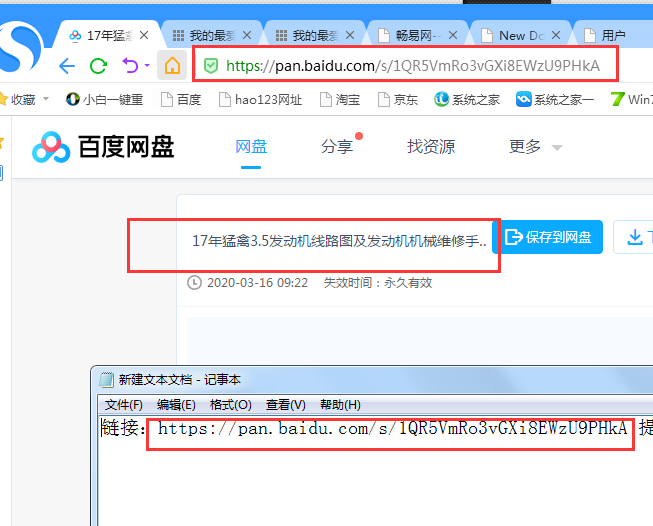This screenshot has height=526, width=653.
Task: Open Notepad 查看(V) menu
Action: (x=286, y=404)
